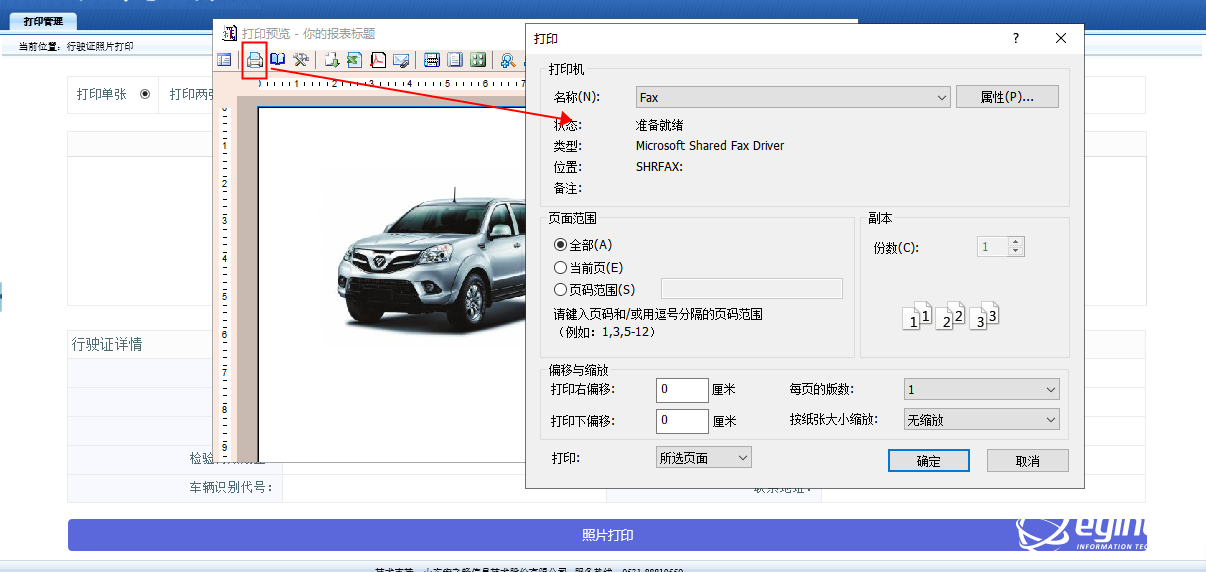
Task: Click the printer icon in print preview toolbar
Action: [x=255, y=60]
